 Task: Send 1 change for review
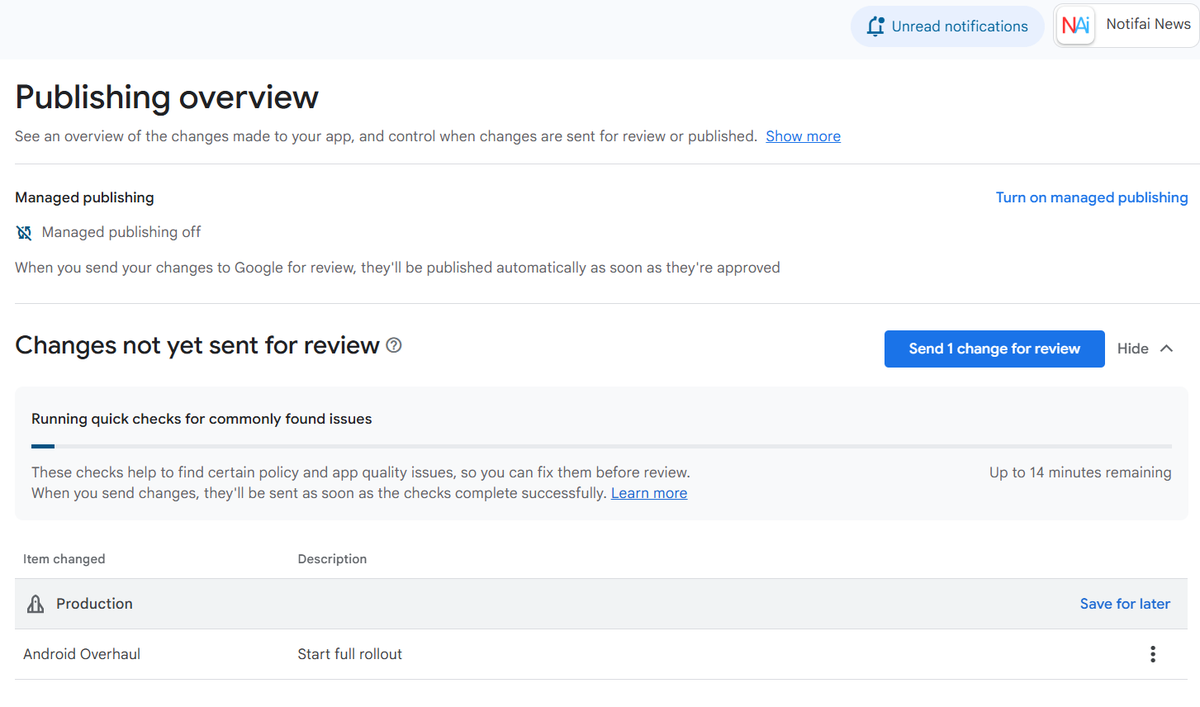pos(994,349)
